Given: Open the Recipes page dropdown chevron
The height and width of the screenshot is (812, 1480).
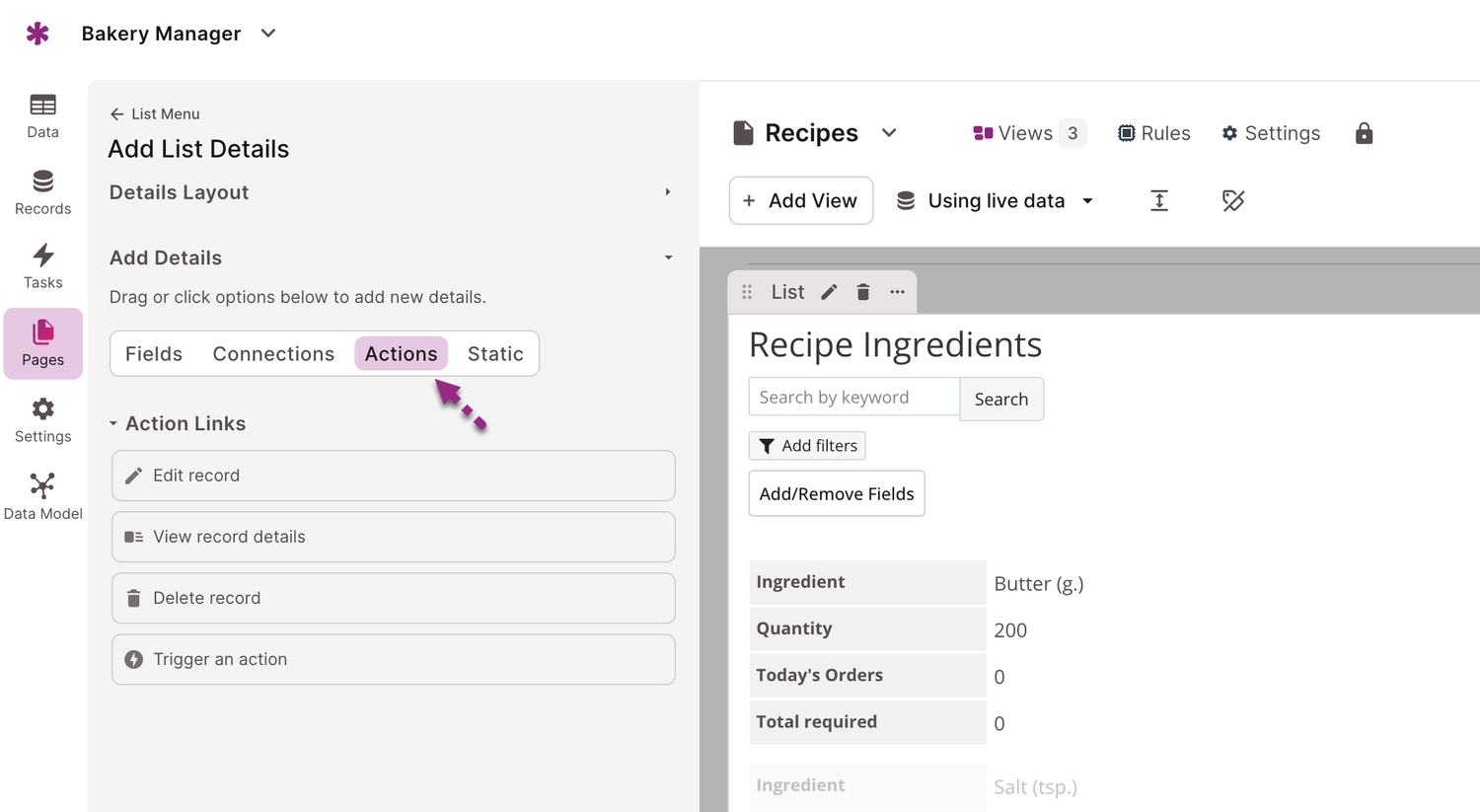Looking at the screenshot, I should (889, 133).
